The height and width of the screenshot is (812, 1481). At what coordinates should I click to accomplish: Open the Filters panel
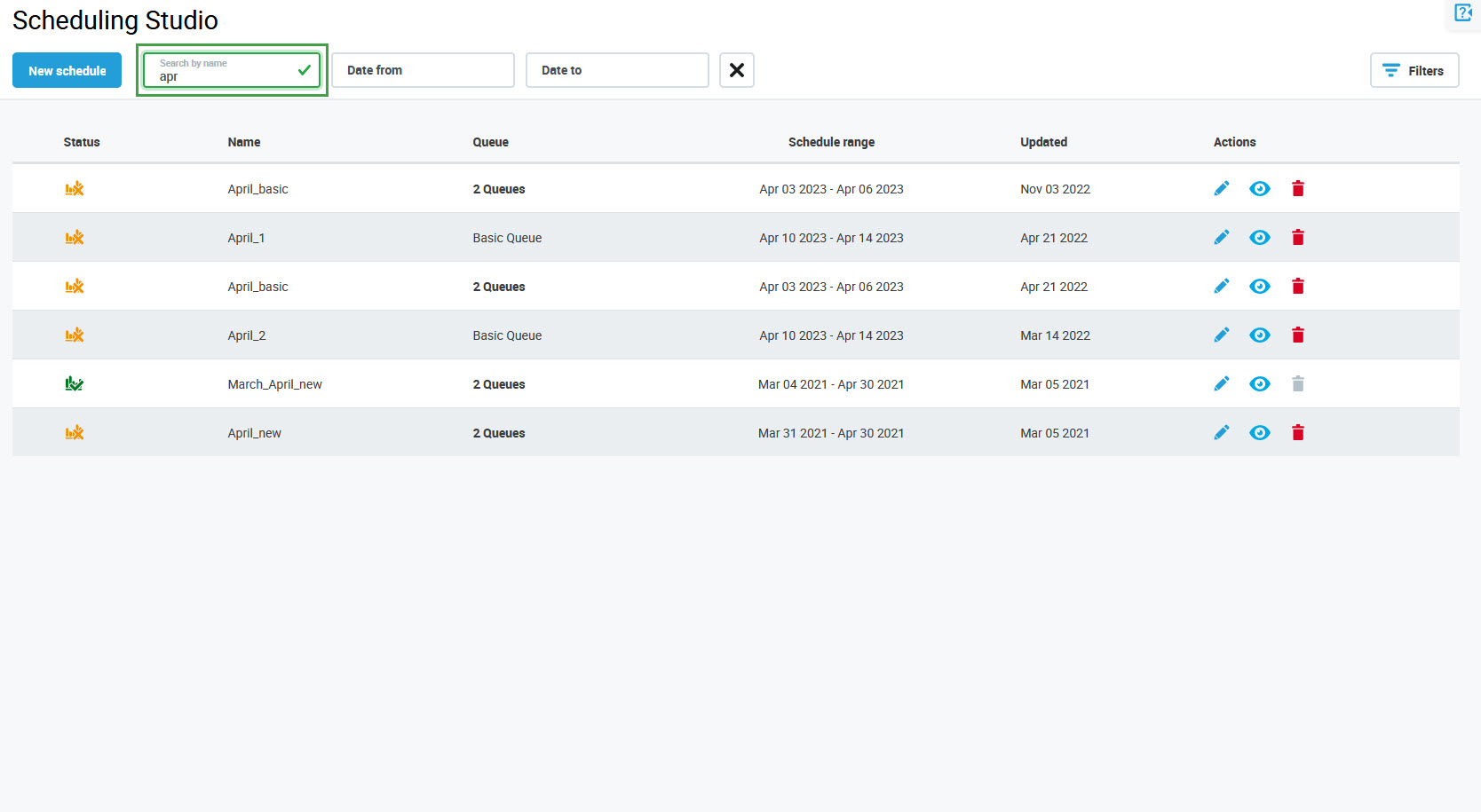pos(1414,70)
